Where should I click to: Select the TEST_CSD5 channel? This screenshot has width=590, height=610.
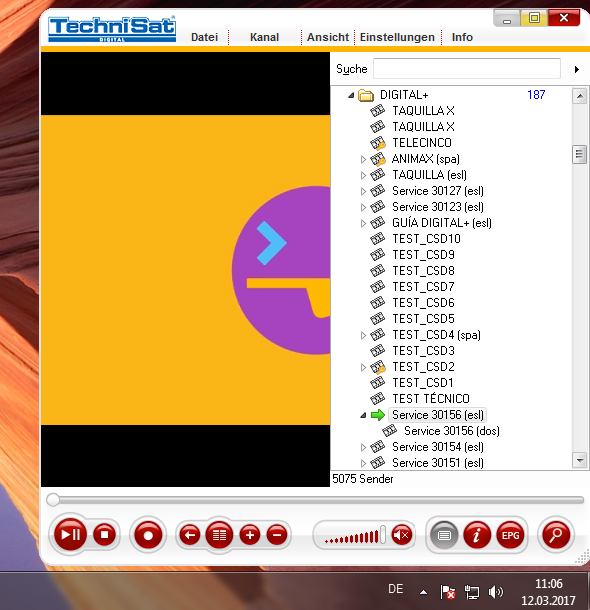point(424,319)
